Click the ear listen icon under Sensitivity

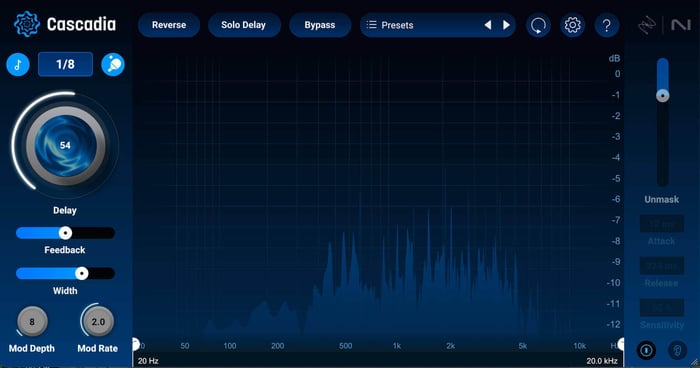point(677,350)
